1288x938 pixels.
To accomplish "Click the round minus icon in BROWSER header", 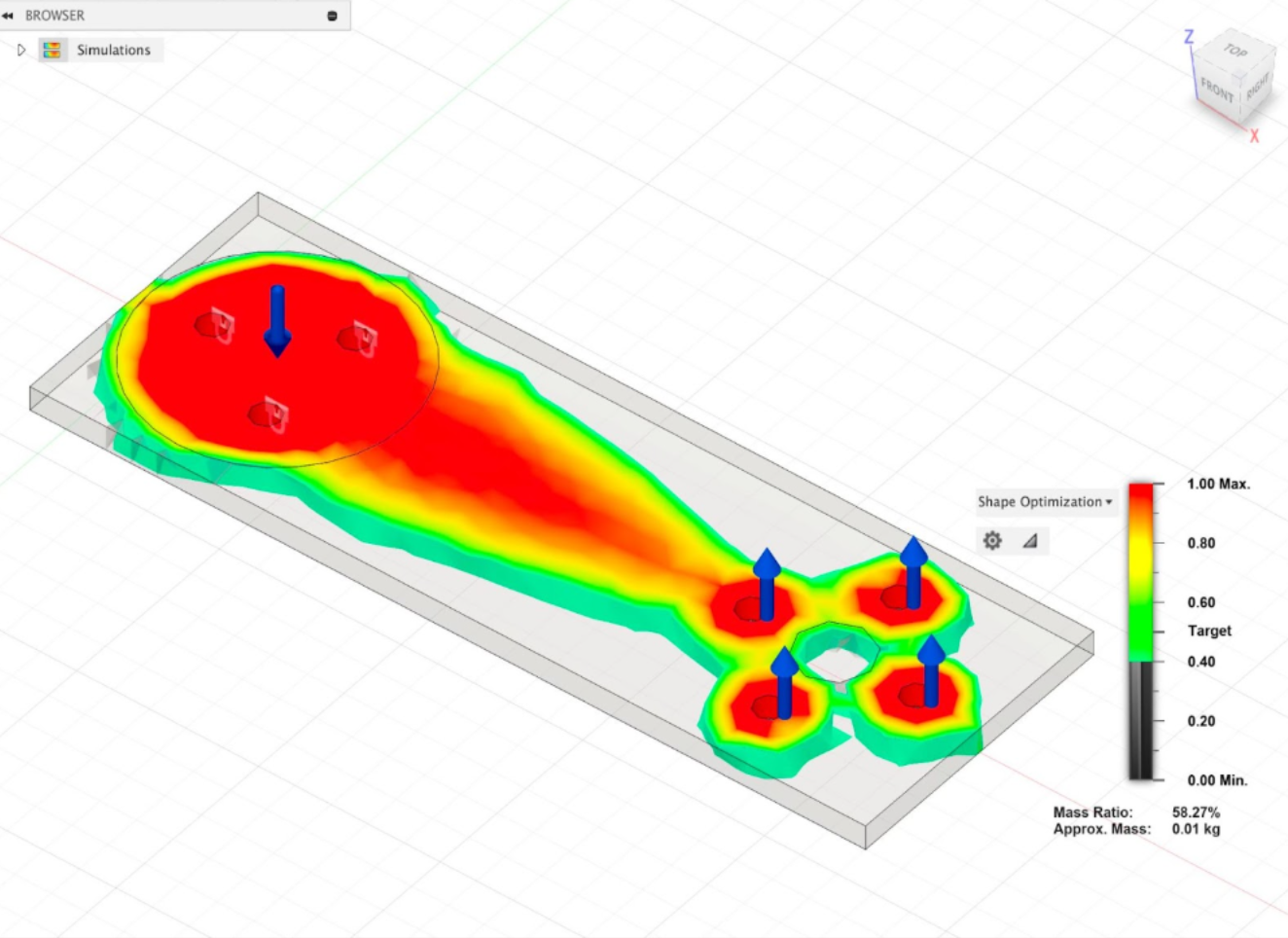I will click(332, 16).
